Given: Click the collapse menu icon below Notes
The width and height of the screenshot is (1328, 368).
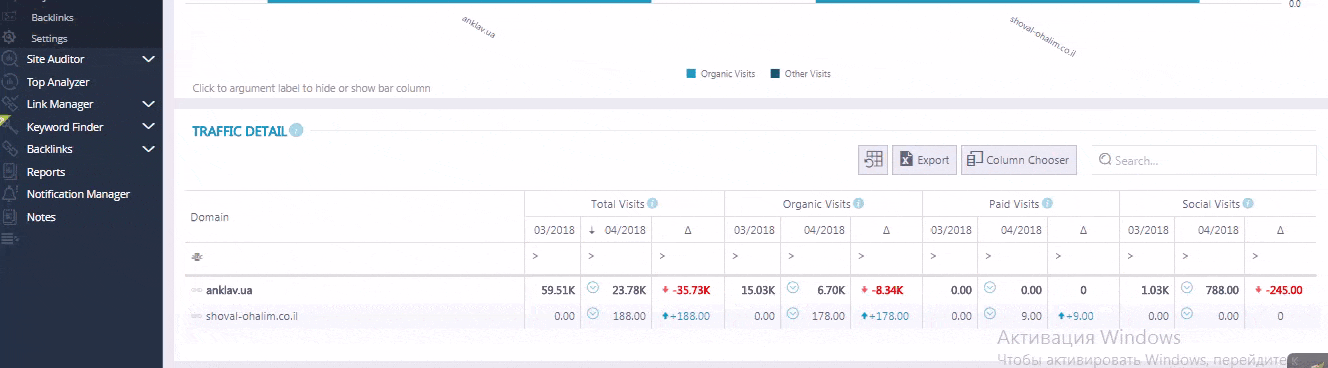Looking at the screenshot, I should (x=9, y=238).
